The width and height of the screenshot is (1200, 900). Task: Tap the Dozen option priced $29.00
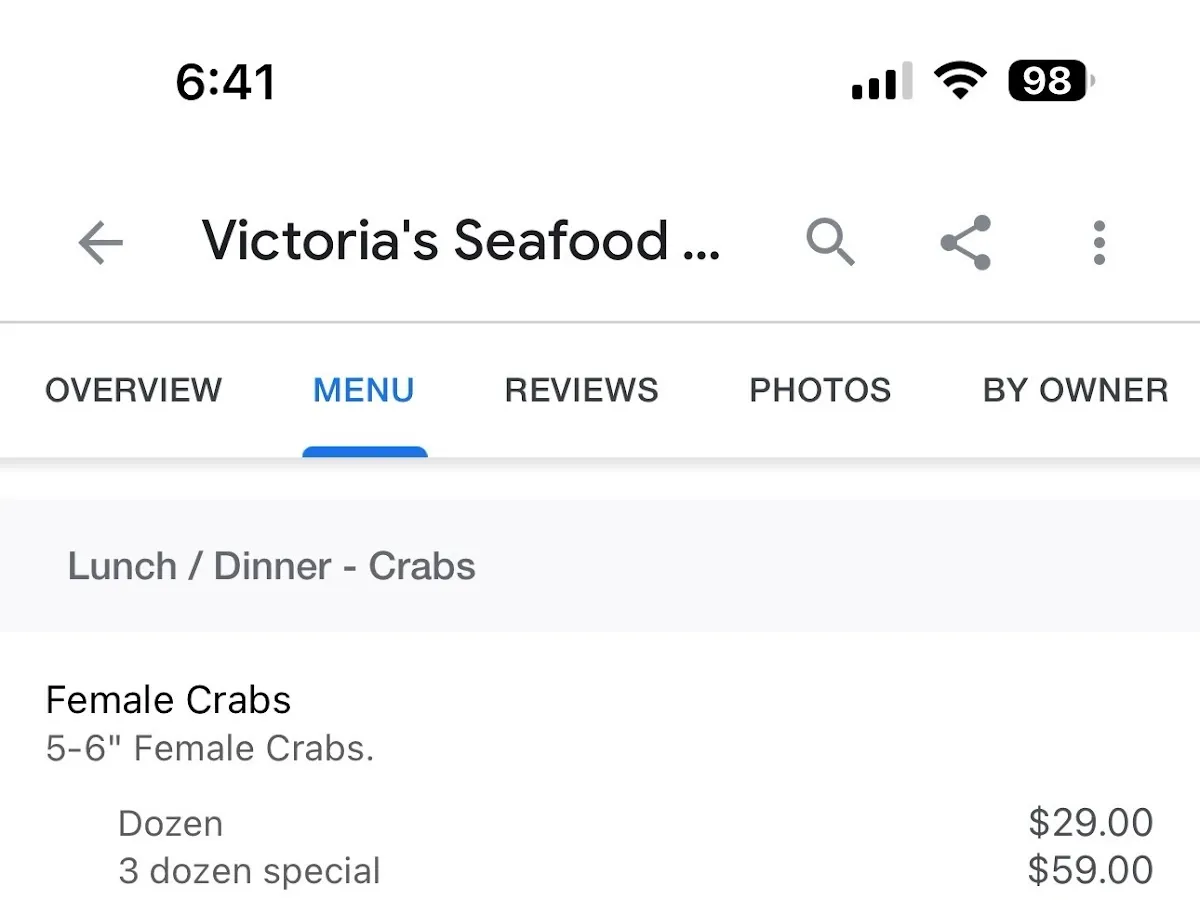point(170,823)
